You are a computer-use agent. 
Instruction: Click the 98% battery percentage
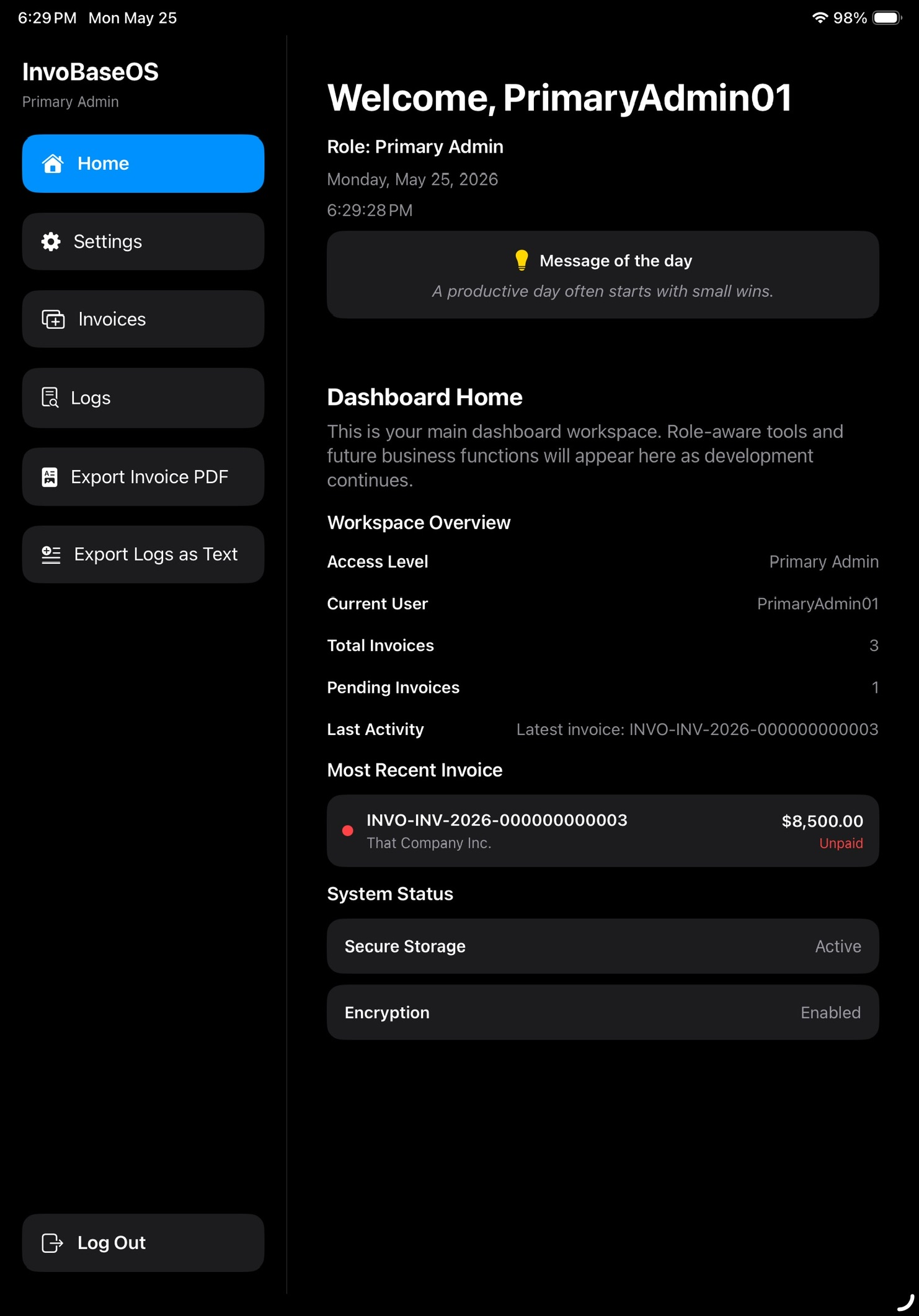[x=850, y=18]
